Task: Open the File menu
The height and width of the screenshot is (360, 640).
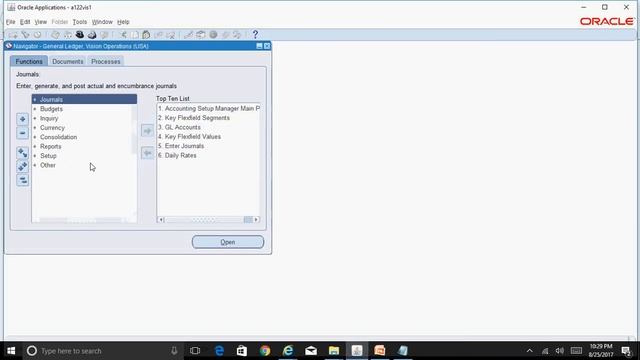Action: pyautogui.click(x=11, y=22)
